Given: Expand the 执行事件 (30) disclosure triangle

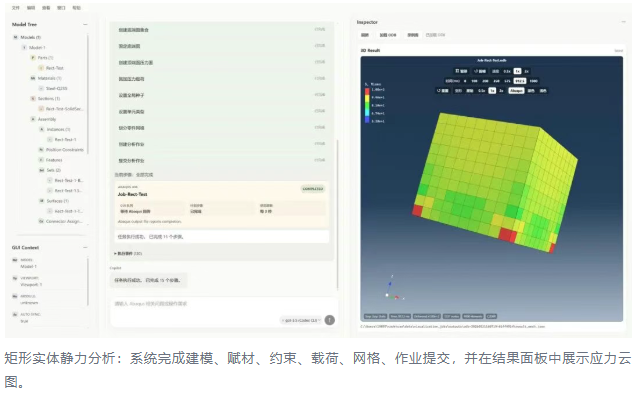Looking at the screenshot, I should pyautogui.click(x=115, y=254).
